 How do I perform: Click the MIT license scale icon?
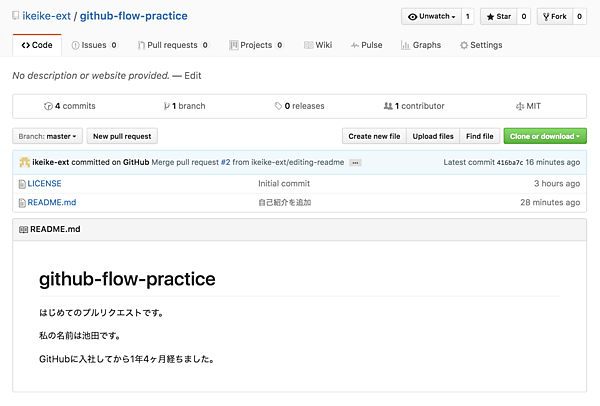pos(518,106)
